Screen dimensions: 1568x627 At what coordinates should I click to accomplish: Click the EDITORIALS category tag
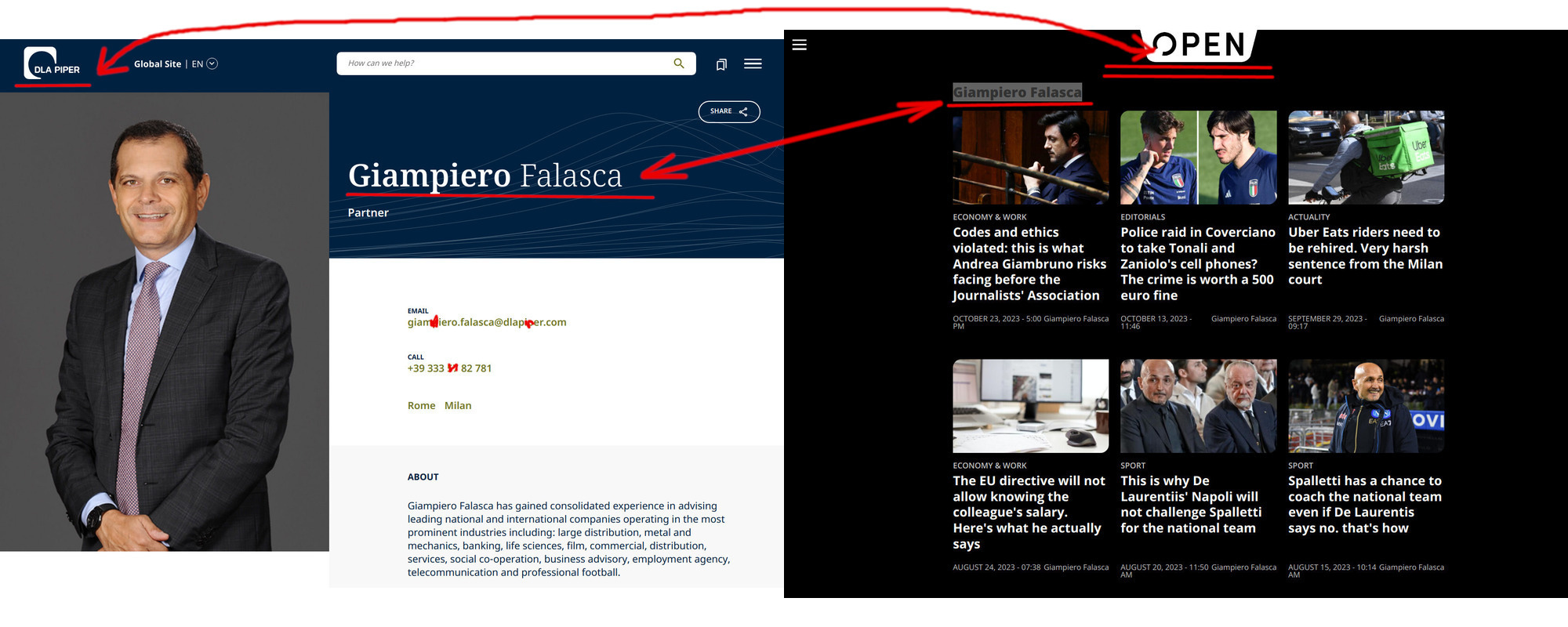pyautogui.click(x=1142, y=217)
